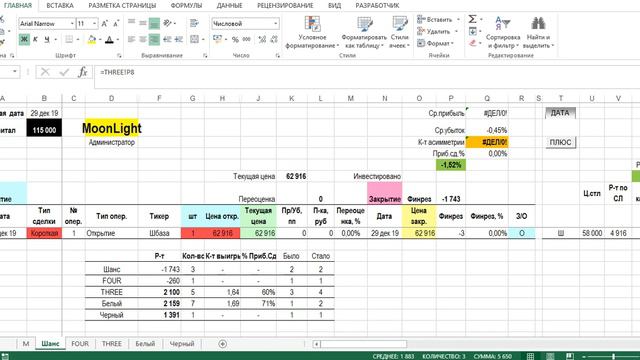Click the insert function fx icon

click(82, 72)
